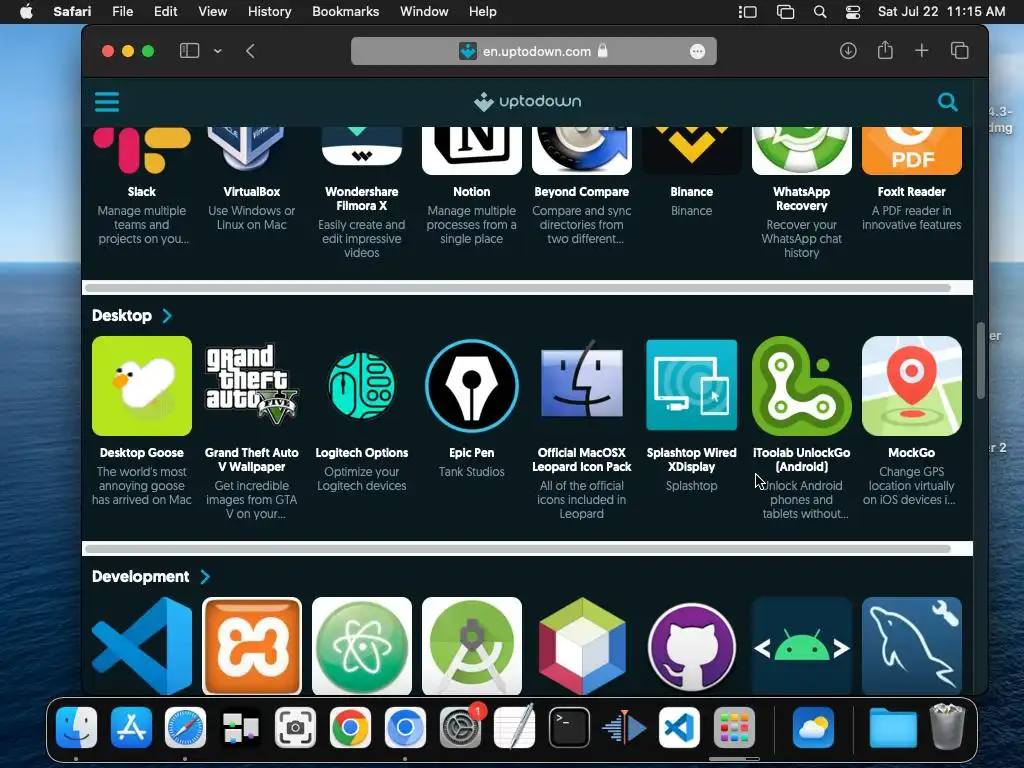Open Splashtop Wired XDisplay icon
Viewport: 1024px width, 768px height.
coord(692,386)
